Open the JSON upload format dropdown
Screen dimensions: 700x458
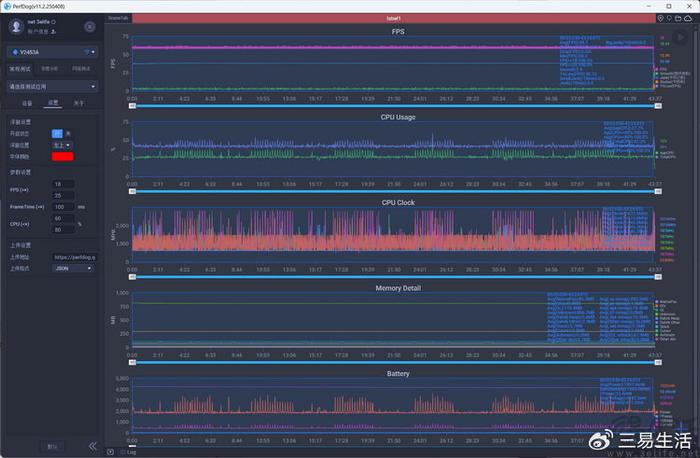(x=73, y=268)
